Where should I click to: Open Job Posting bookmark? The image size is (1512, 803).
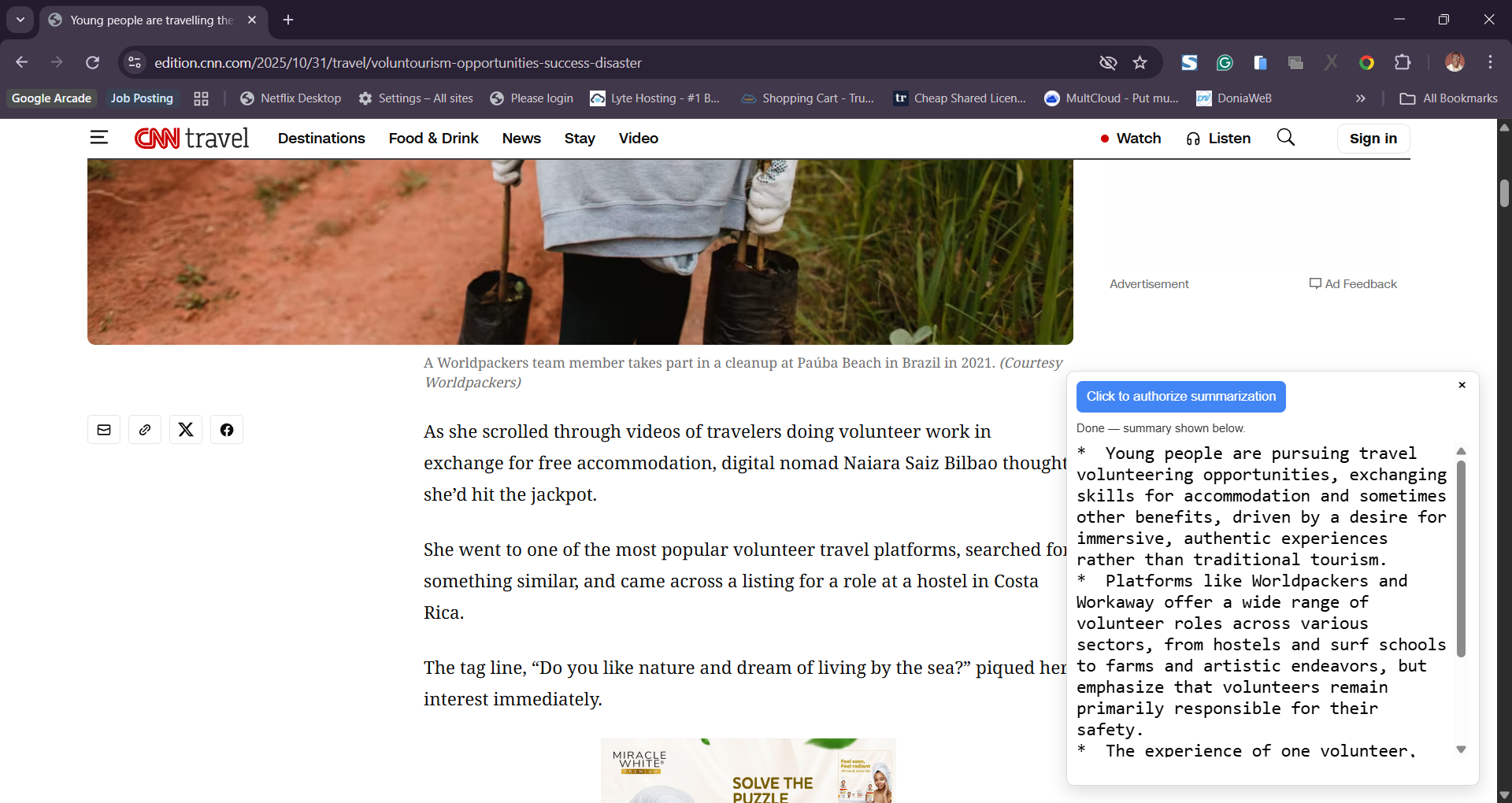142,98
